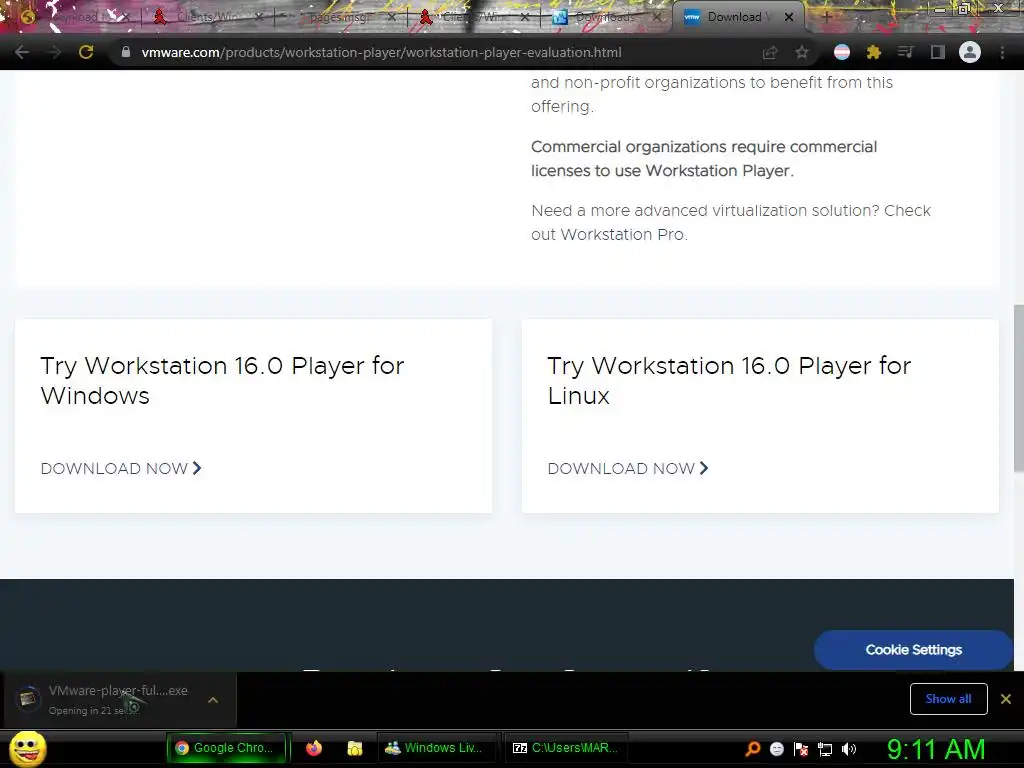Viewport: 1024px width, 768px height.
Task: Download Workstation Player for Windows
Action: pos(121,468)
